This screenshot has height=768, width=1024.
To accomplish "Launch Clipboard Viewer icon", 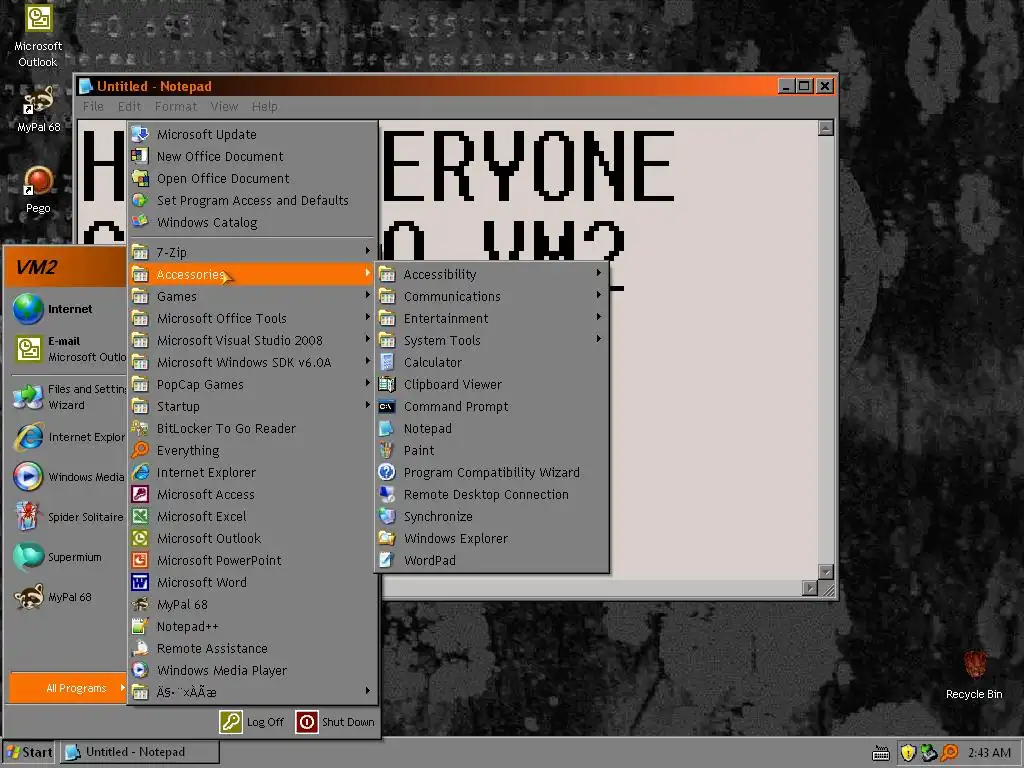I will (387, 385).
